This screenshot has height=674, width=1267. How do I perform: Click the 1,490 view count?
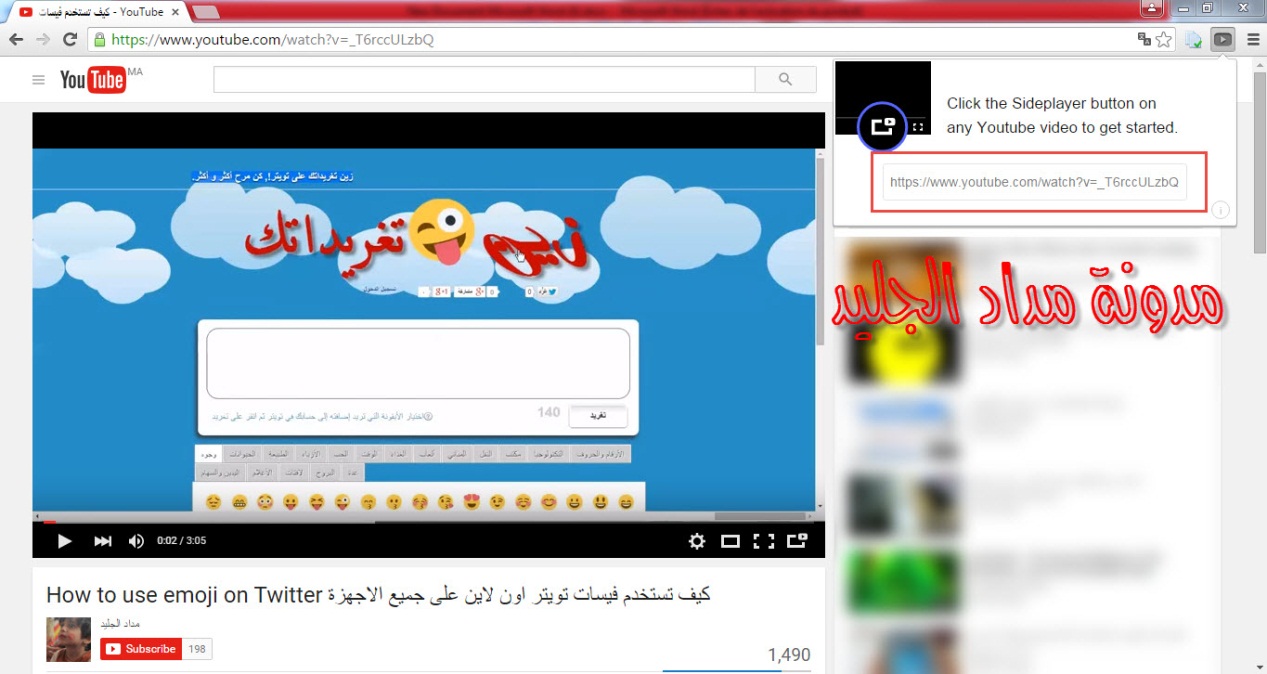789,655
